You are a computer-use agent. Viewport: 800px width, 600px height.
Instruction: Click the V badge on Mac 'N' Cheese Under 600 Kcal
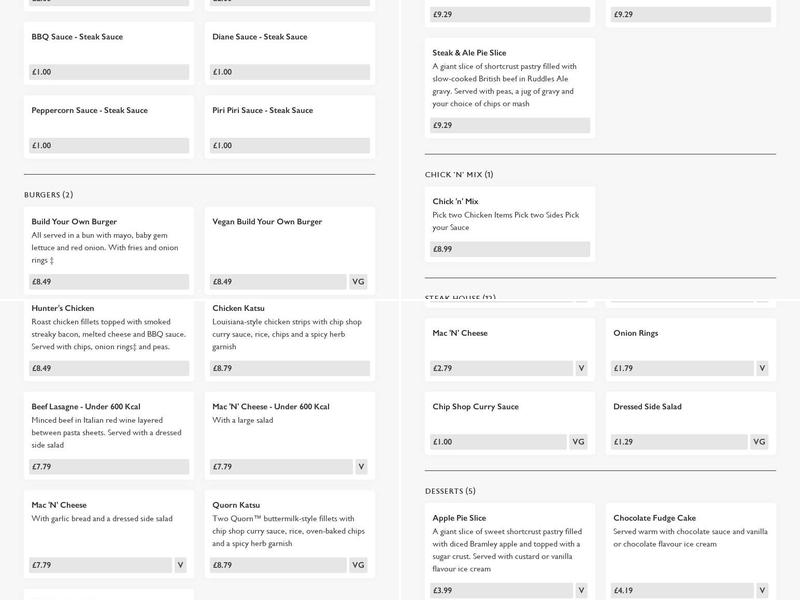361,467
